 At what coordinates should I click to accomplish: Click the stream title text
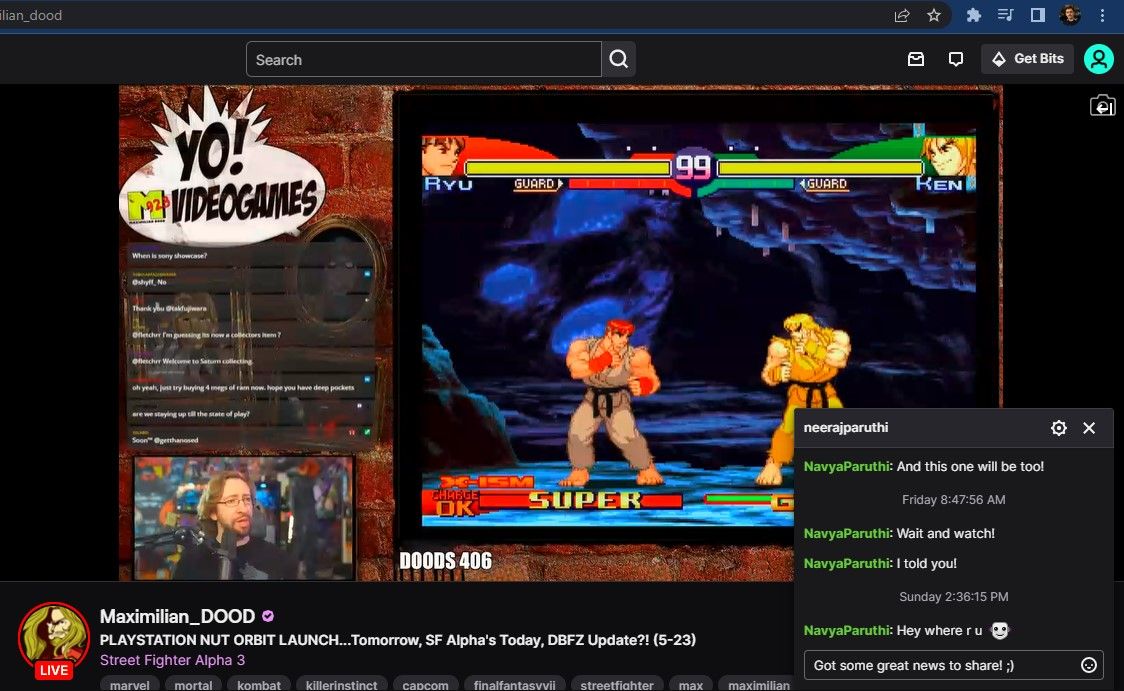click(398, 640)
